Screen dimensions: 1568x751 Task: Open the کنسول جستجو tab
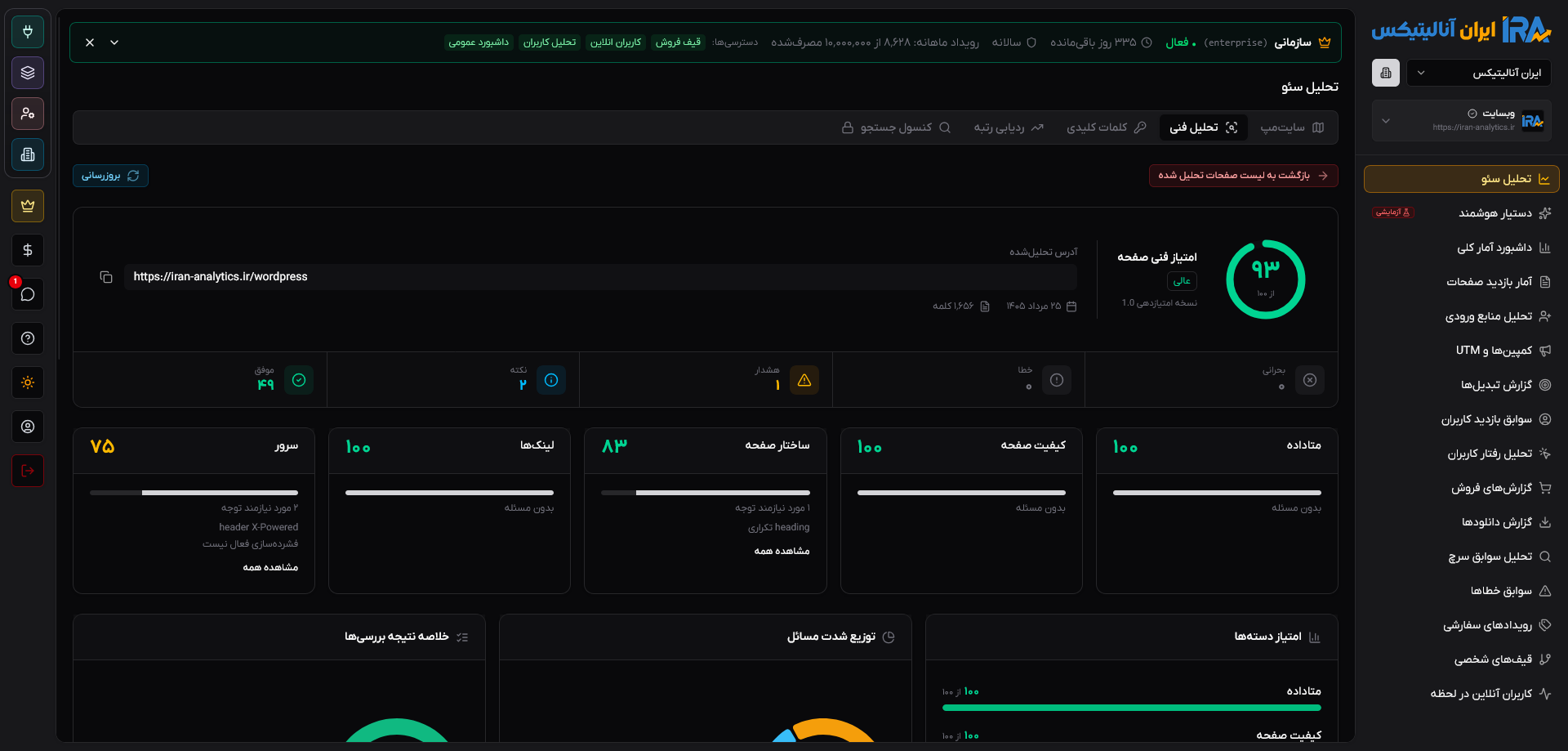pyautogui.click(x=897, y=127)
